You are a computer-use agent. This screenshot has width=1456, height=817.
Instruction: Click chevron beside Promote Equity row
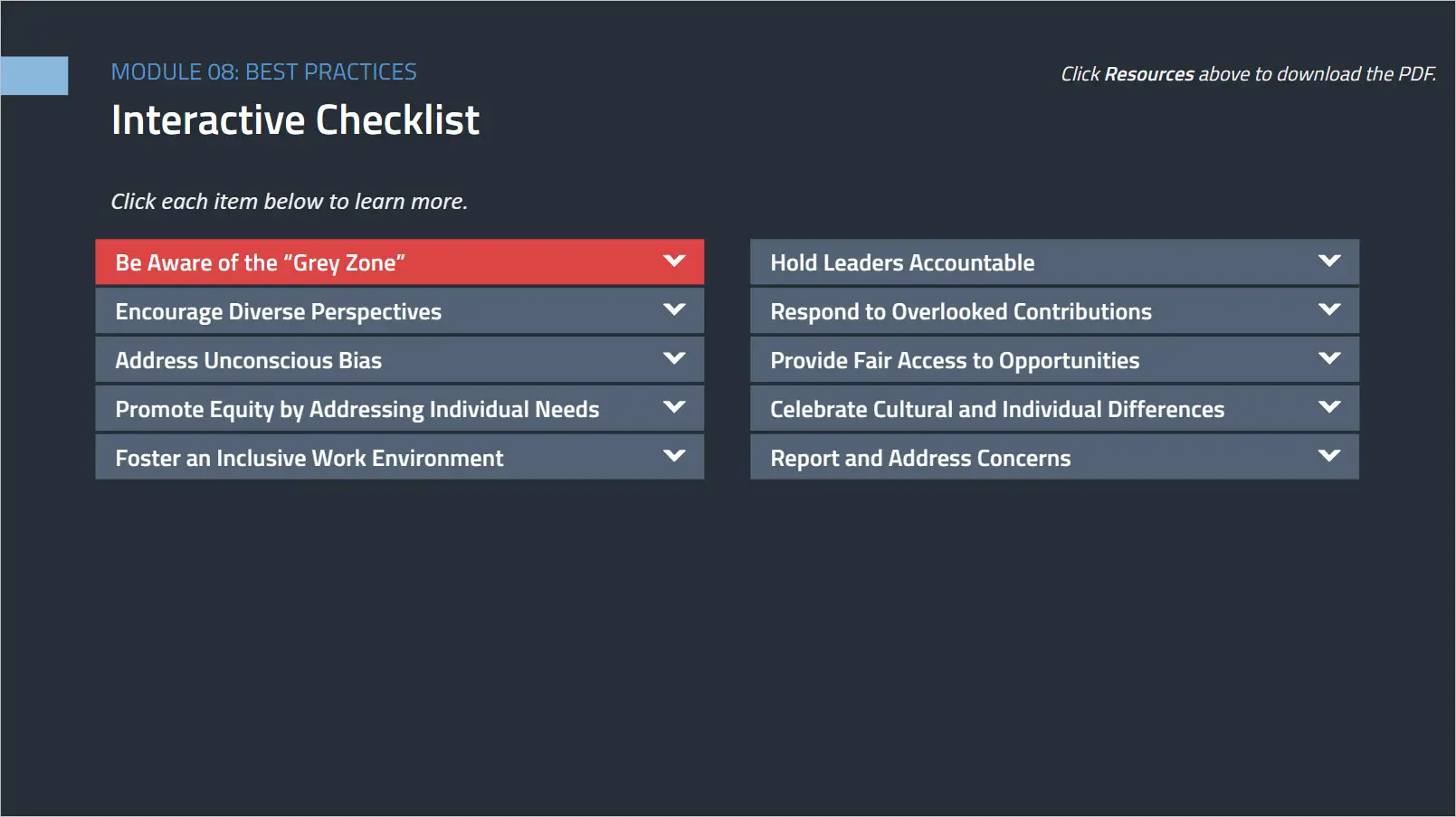point(674,408)
